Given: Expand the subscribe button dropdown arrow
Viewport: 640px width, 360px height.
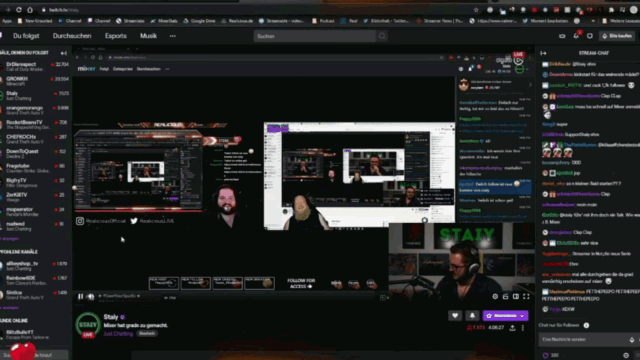Looking at the screenshot, I should tap(522, 316).
